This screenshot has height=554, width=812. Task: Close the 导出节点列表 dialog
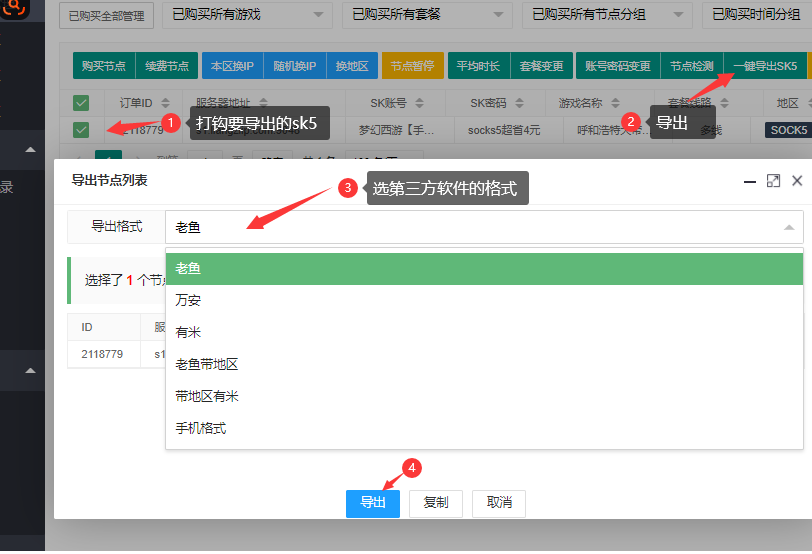pos(797,181)
